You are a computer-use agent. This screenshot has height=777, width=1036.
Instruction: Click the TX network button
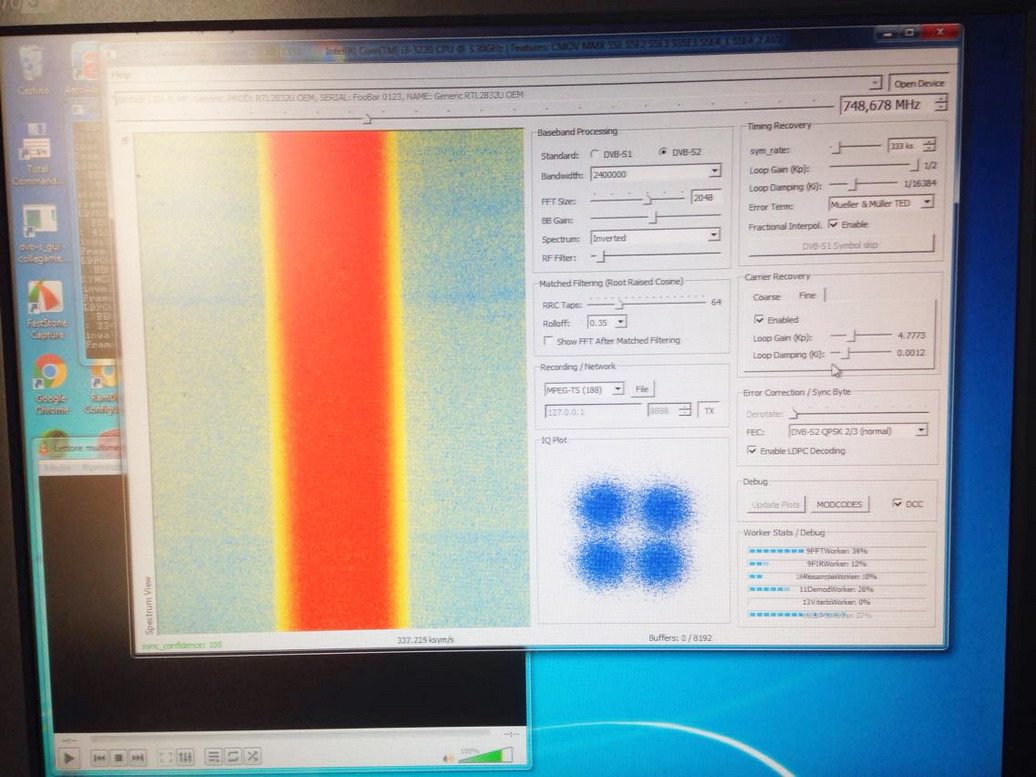coord(709,410)
